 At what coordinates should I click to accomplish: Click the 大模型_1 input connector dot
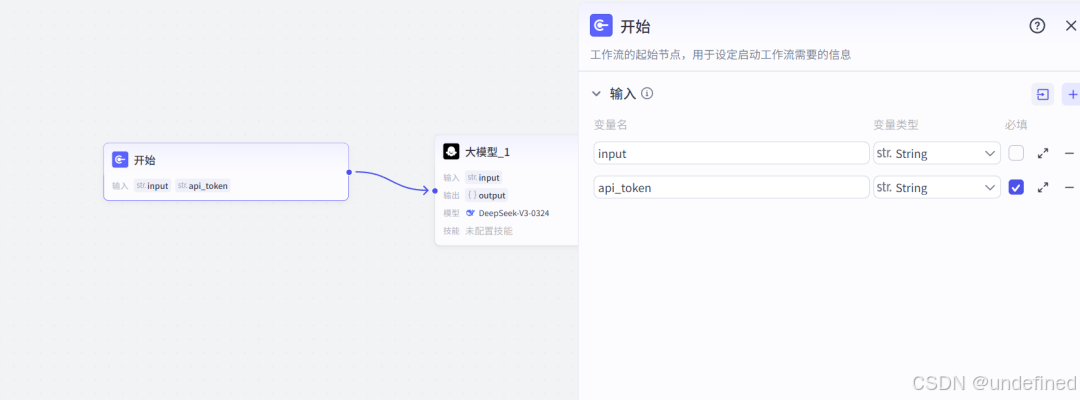pyautogui.click(x=435, y=191)
